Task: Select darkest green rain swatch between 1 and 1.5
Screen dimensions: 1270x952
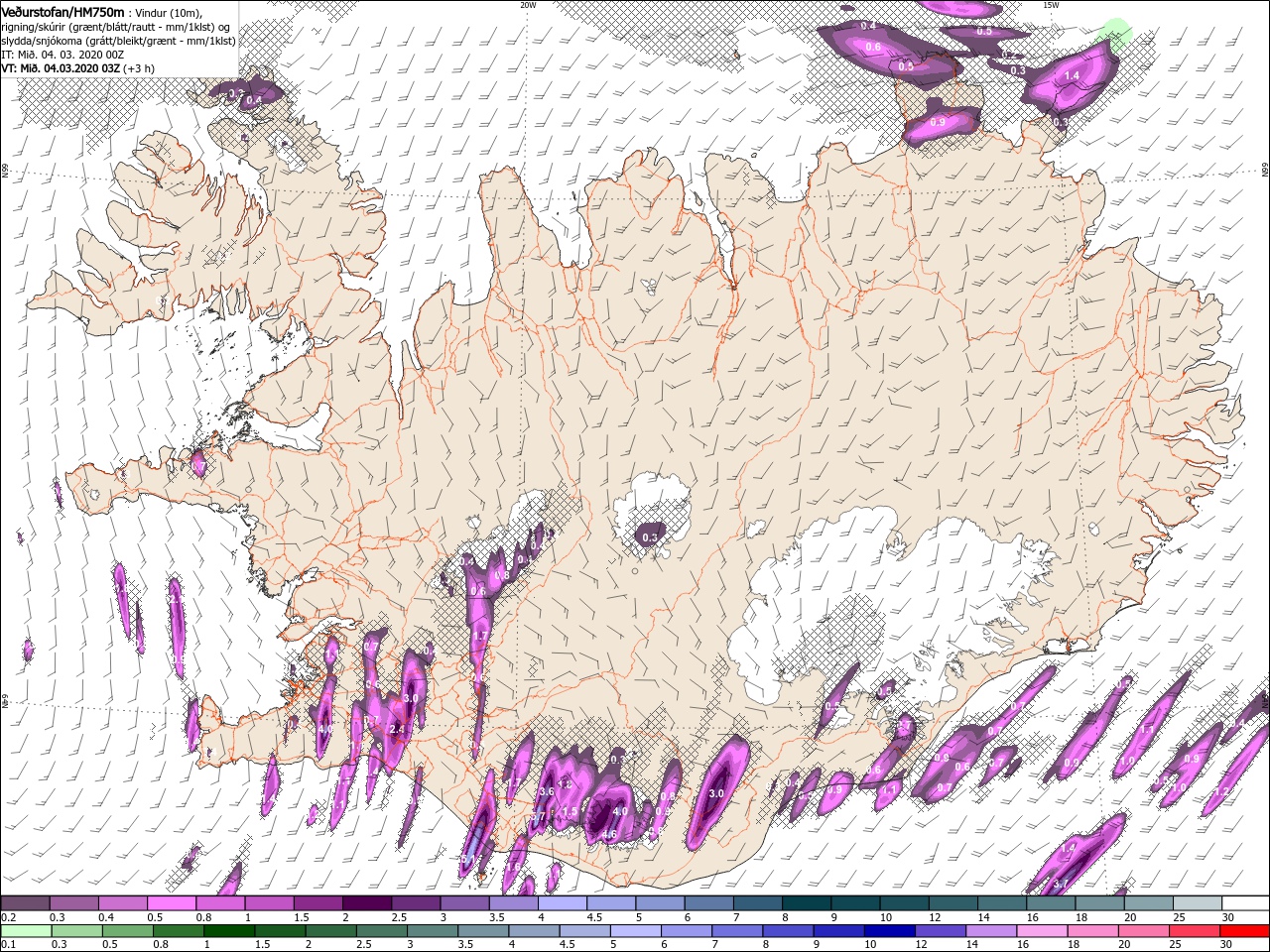Action: pos(228,931)
